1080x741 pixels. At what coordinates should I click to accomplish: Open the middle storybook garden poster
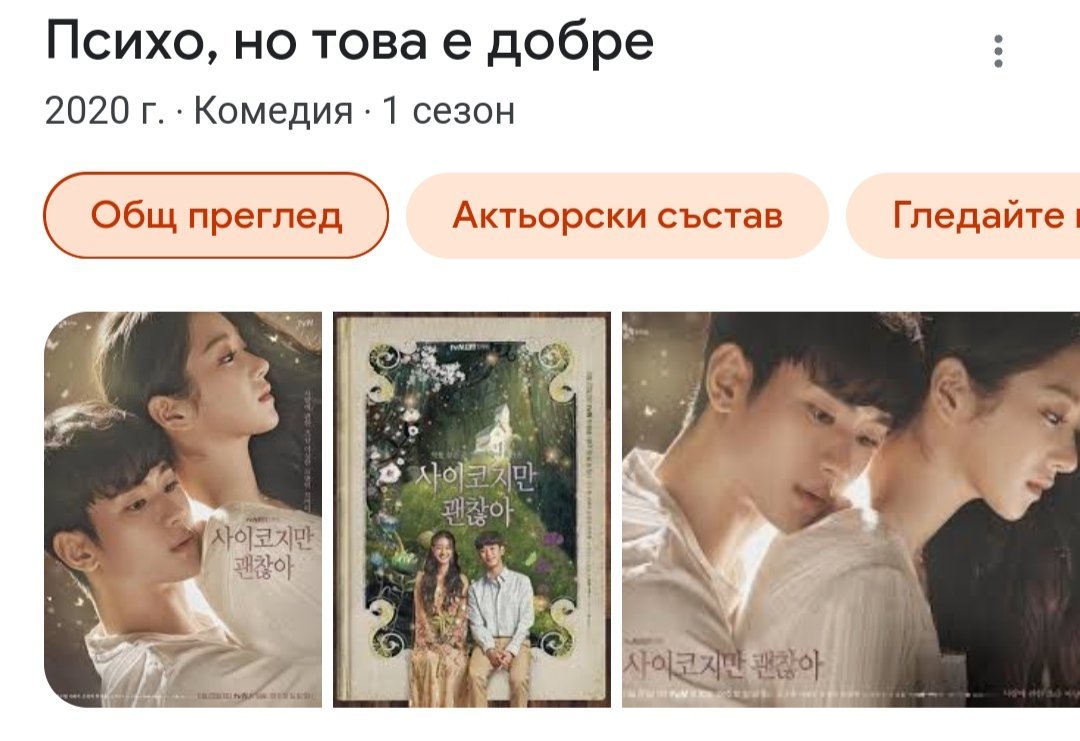[472, 510]
